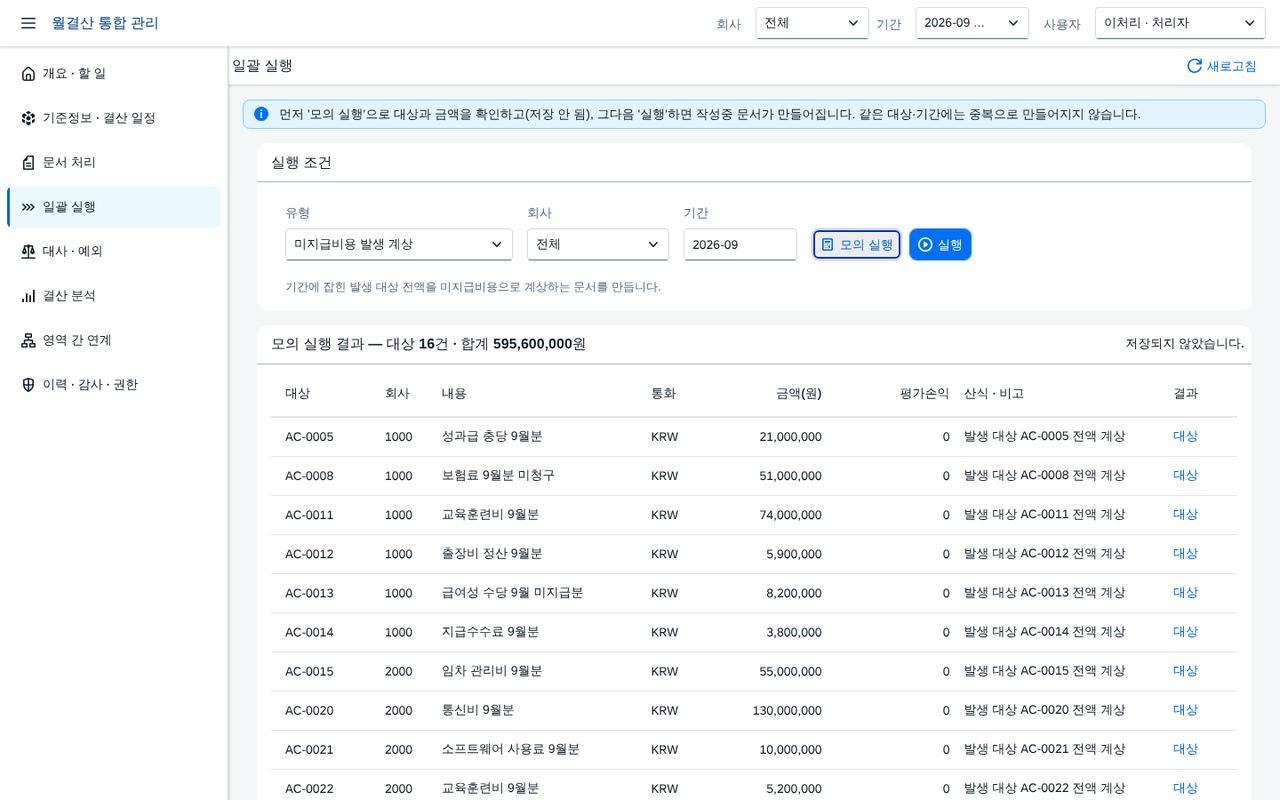Click the info icon in the blue notice

261,114
